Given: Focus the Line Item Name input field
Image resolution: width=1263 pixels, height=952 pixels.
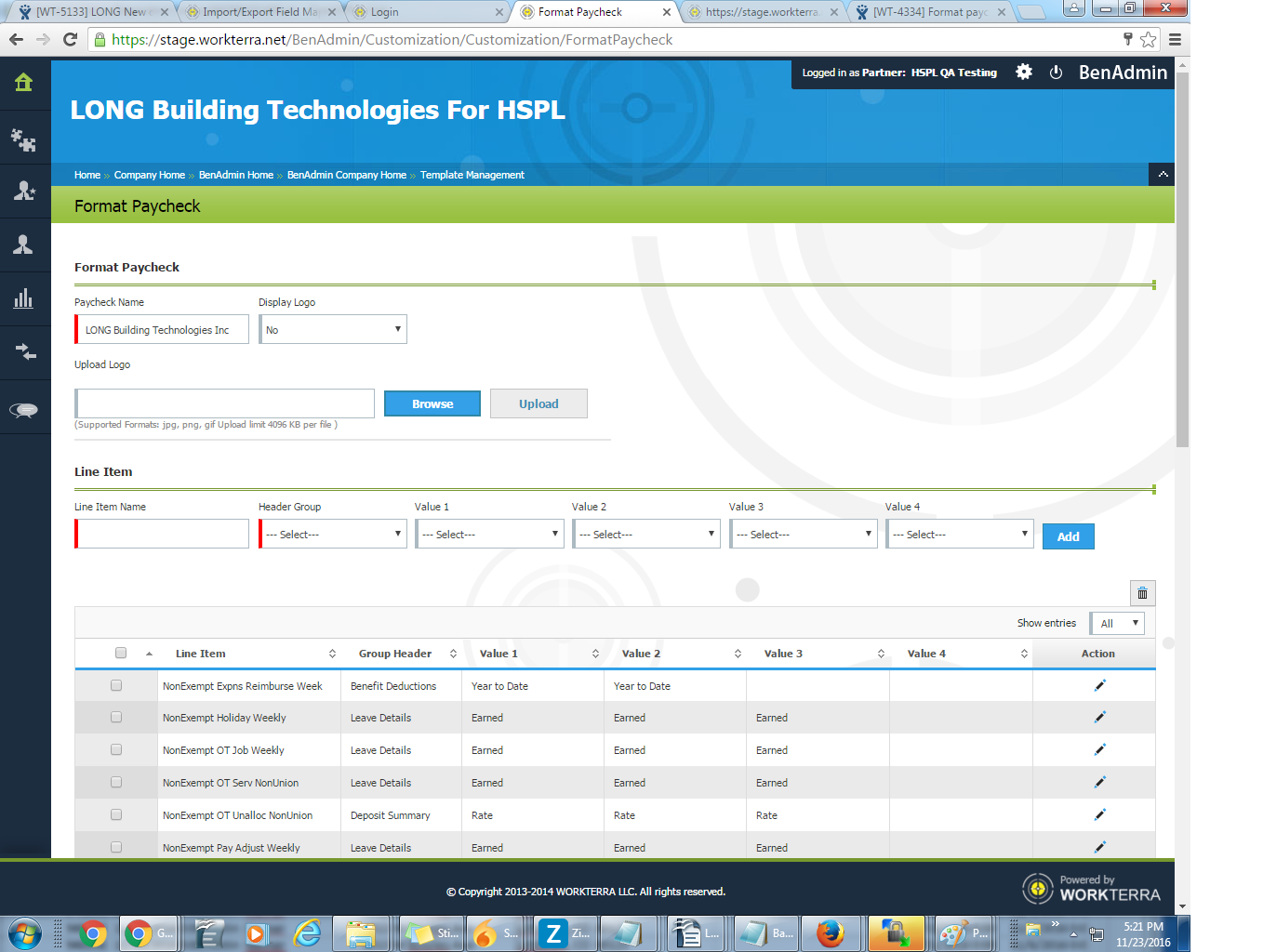Looking at the screenshot, I should [162, 534].
